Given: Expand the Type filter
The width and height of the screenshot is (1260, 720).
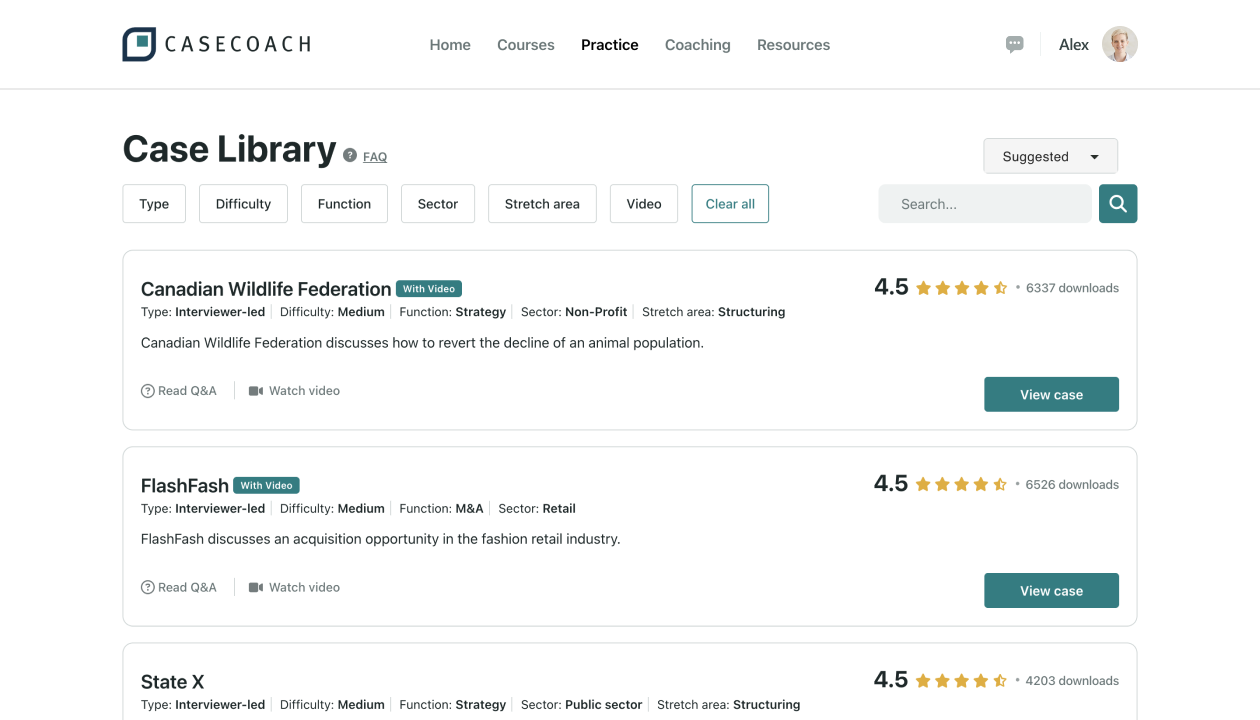Looking at the screenshot, I should point(154,204).
